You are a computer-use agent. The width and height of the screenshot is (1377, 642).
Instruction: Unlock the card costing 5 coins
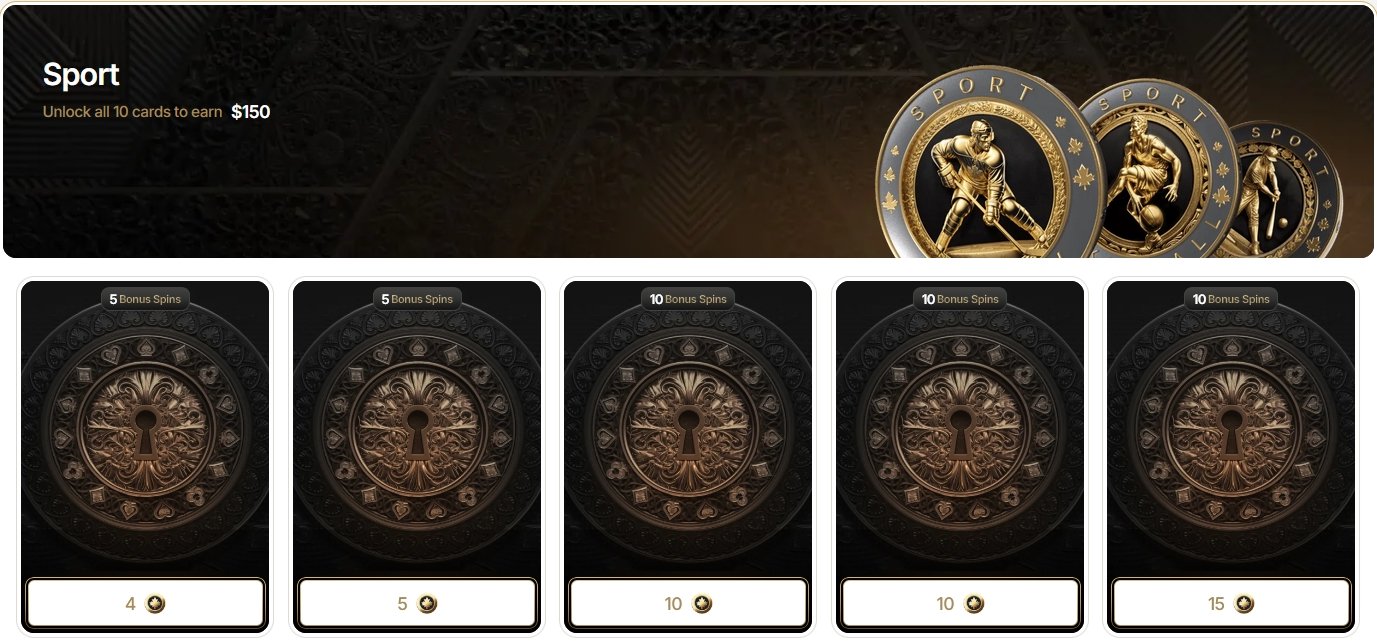click(417, 604)
